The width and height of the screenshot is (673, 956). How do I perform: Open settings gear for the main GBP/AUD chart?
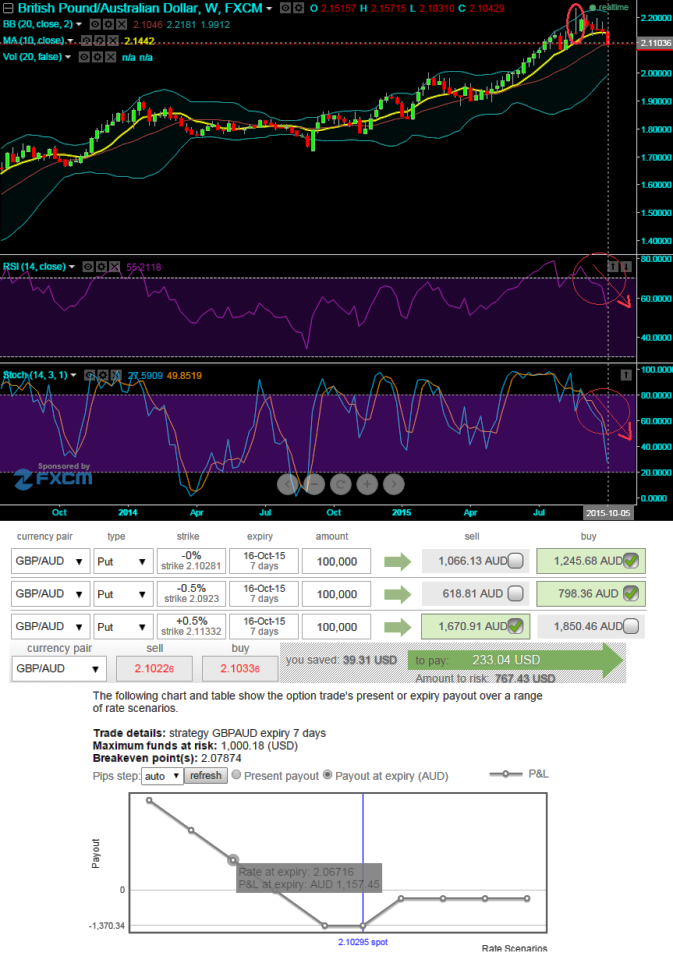point(298,8)
